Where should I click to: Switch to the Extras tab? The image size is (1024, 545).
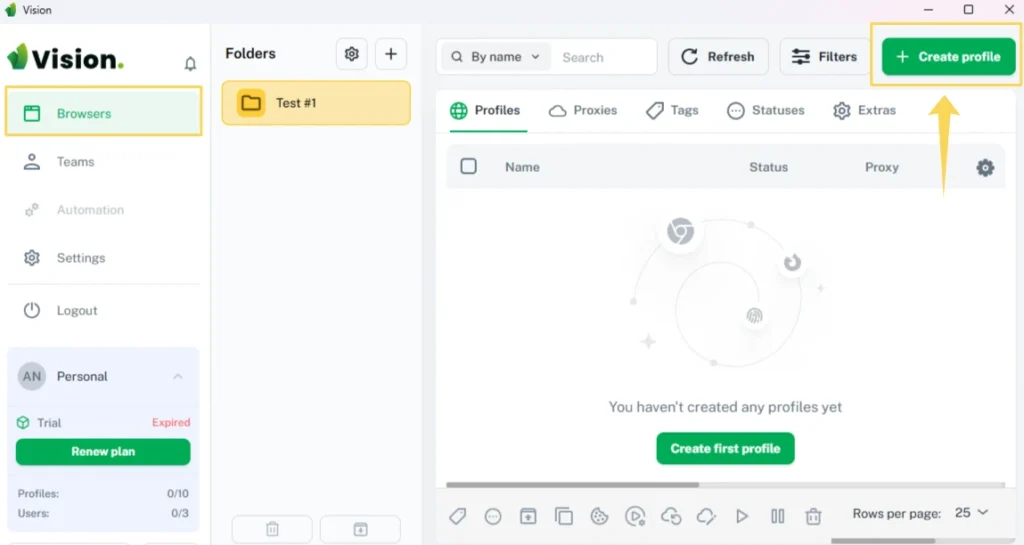click(864, 110)
